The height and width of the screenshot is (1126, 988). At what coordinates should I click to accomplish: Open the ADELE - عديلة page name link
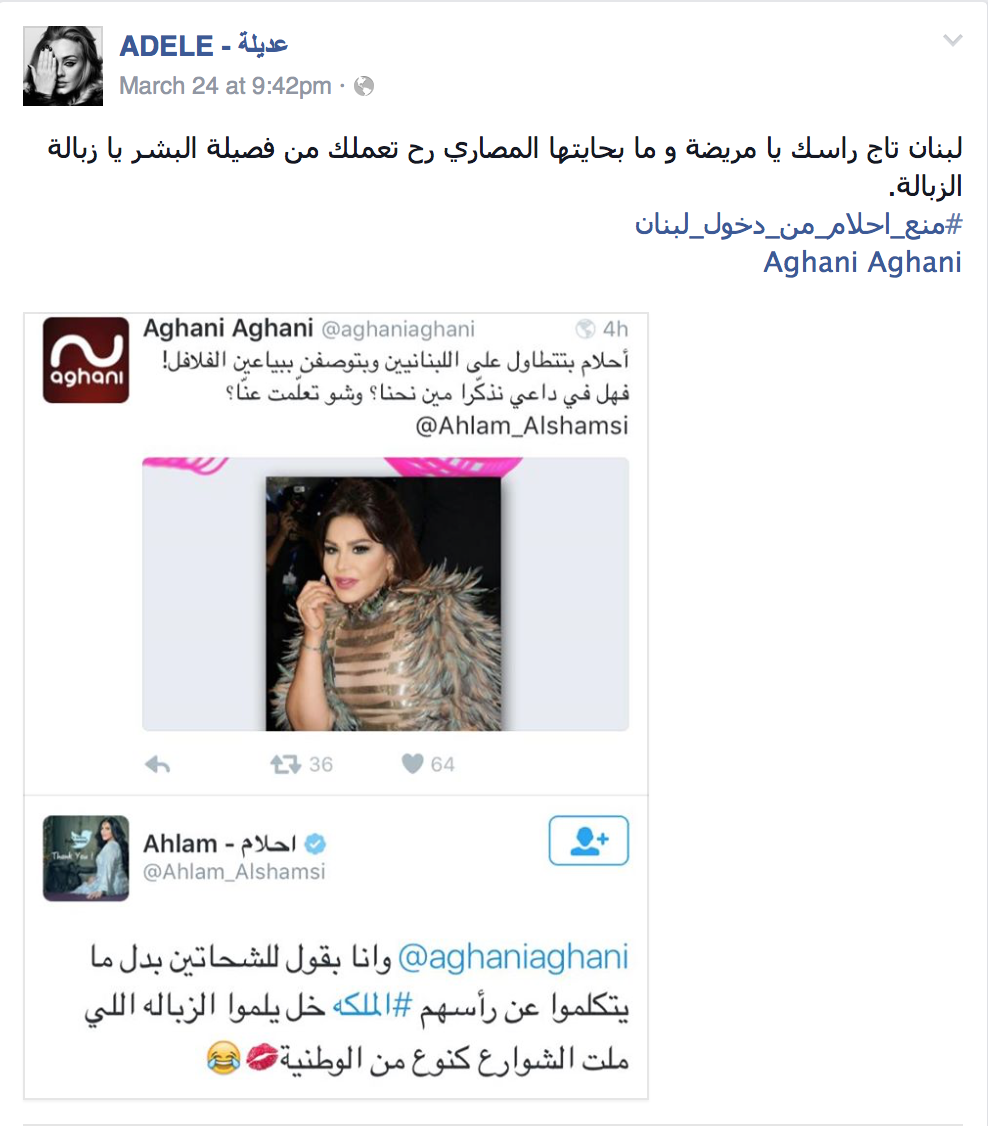(204, 45)
